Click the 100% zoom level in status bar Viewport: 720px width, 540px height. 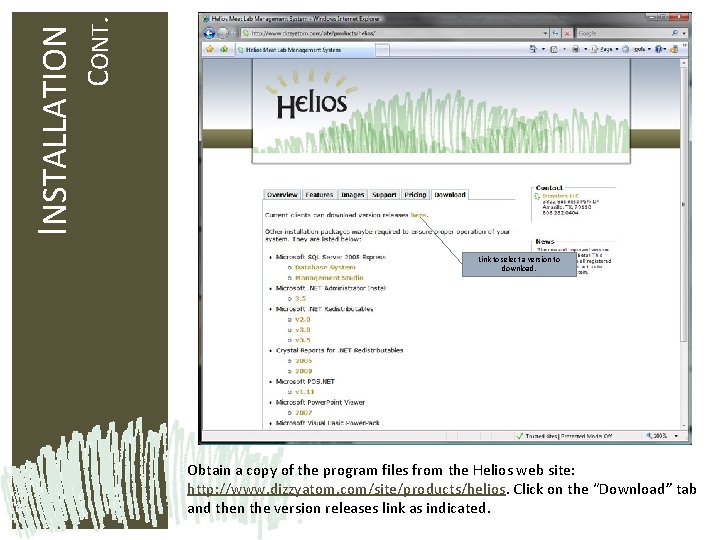657,436
